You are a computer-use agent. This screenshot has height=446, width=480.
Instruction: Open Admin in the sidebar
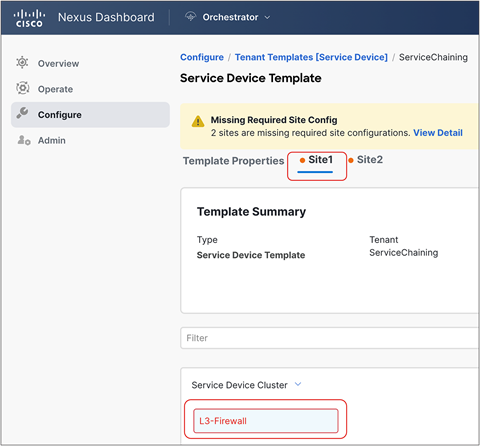click(x=52, y=140)
